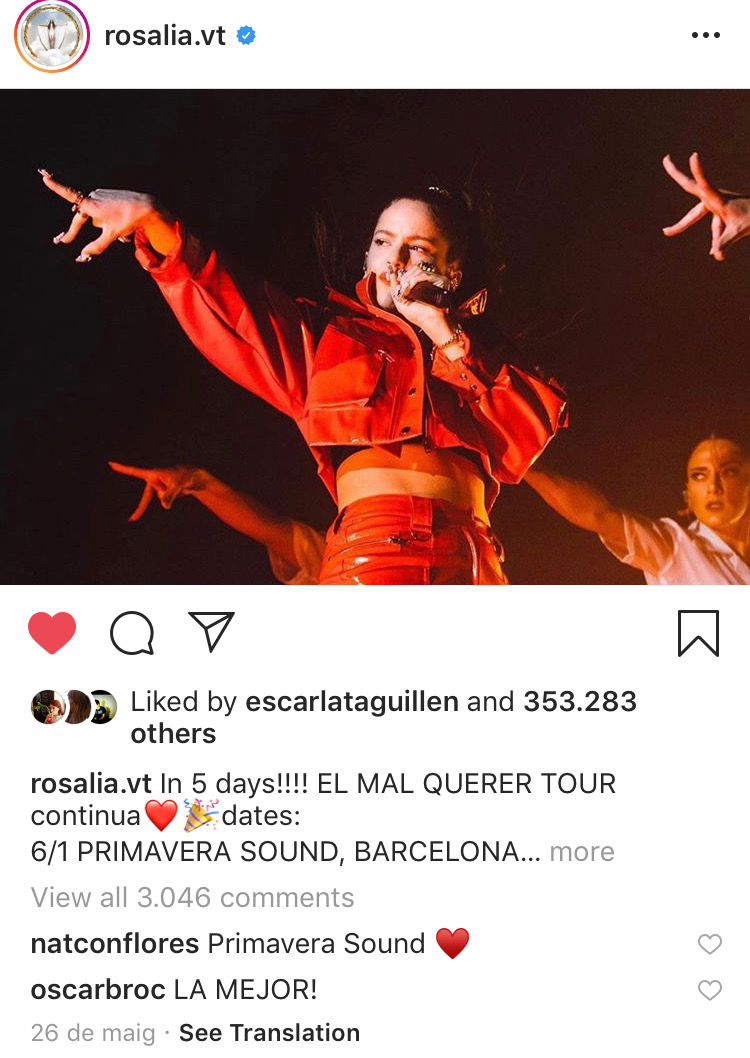The image size is (750, 1058).
Task: Open the comment speech bubble icon
Action: [132, 633]
